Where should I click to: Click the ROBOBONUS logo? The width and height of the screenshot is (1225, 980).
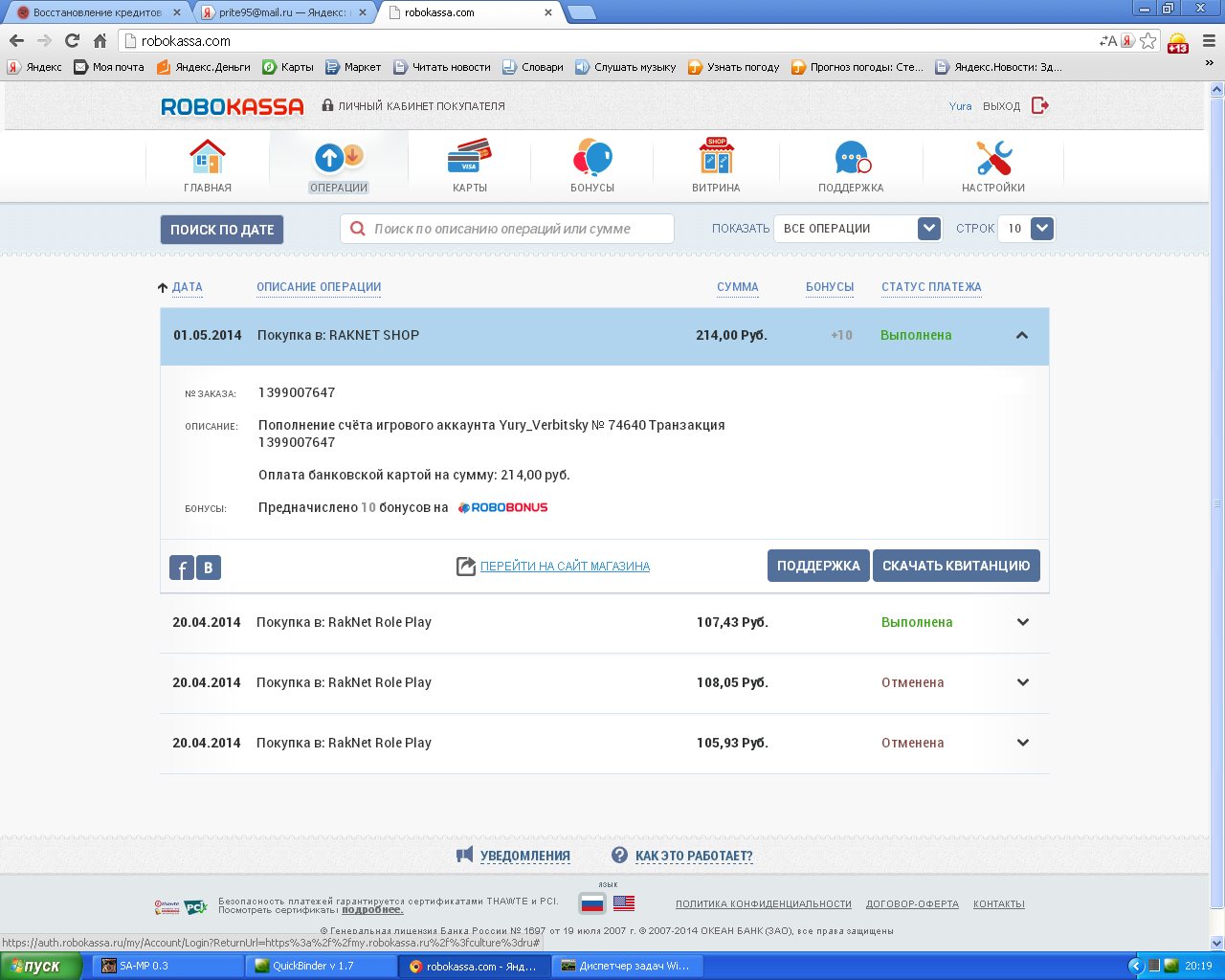502,507
